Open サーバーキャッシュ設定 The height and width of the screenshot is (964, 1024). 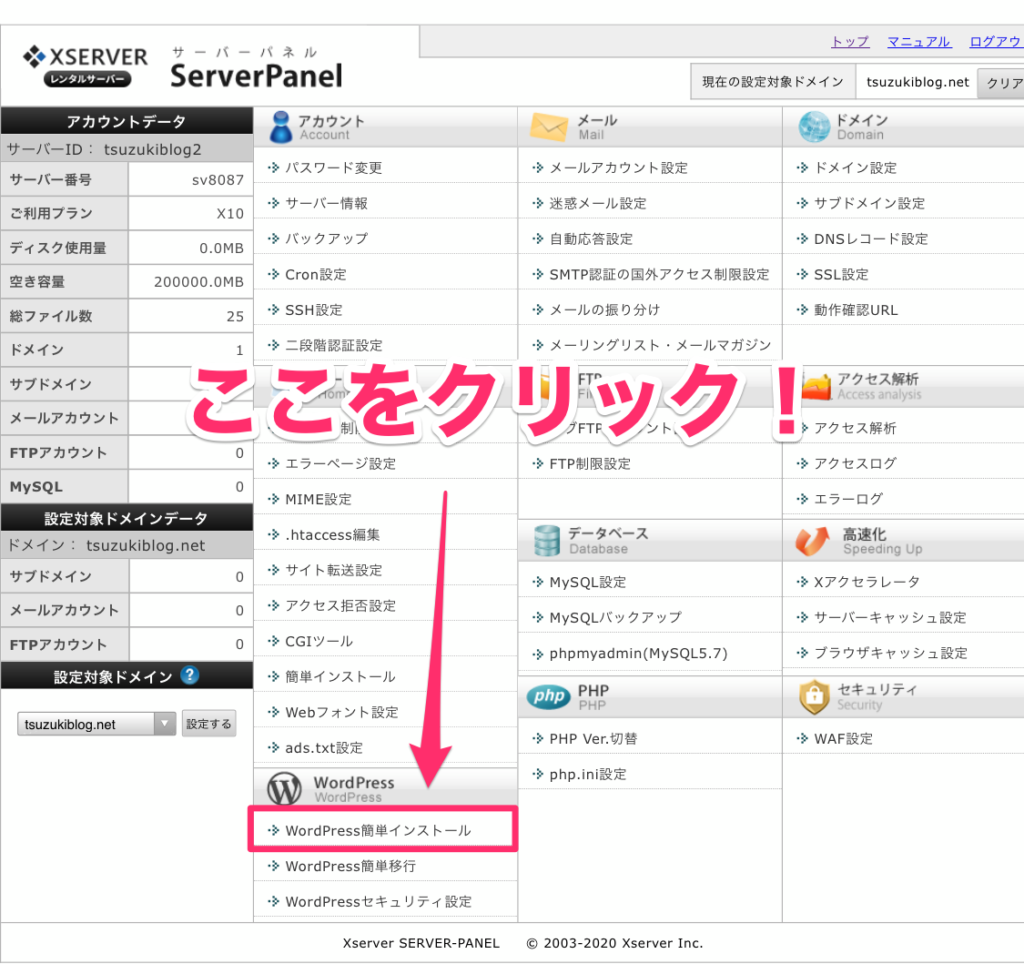pos(890,618)
